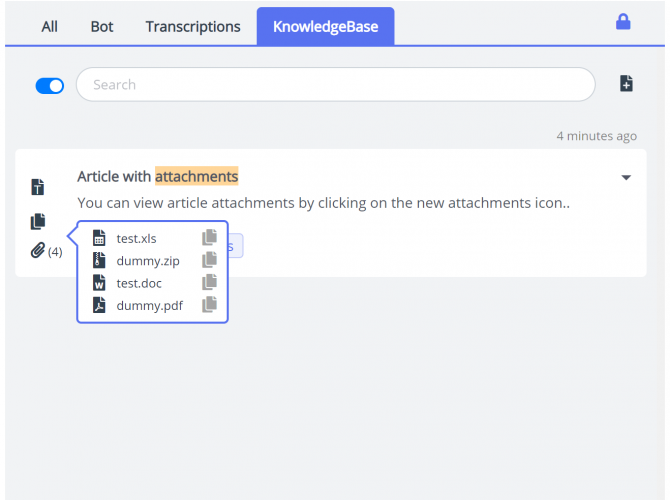Screen dimensions: 670x500
Task: Click into the Search input field
Action: 335,85
